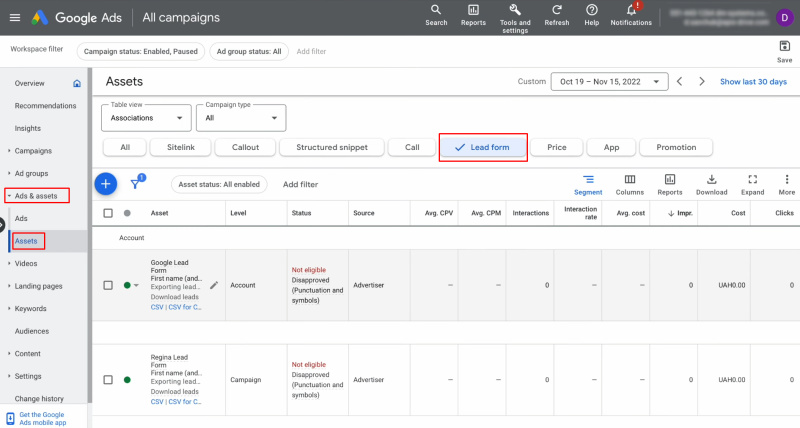Viewport: 800px width, 428px height.
Task: Open the Campaign type dropdown
Action: pos(241,118)
